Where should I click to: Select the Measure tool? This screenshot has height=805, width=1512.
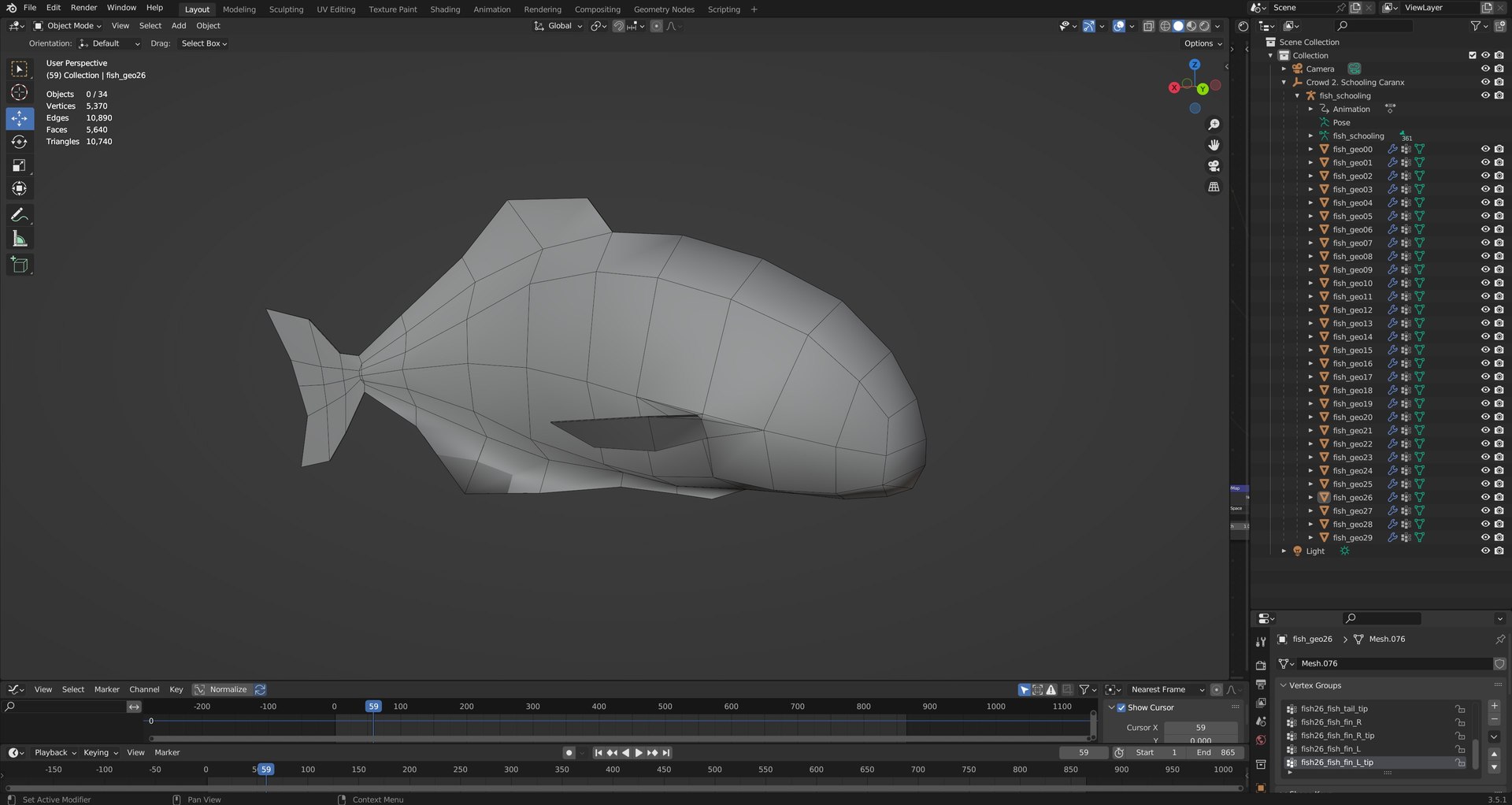coord(20,239)
